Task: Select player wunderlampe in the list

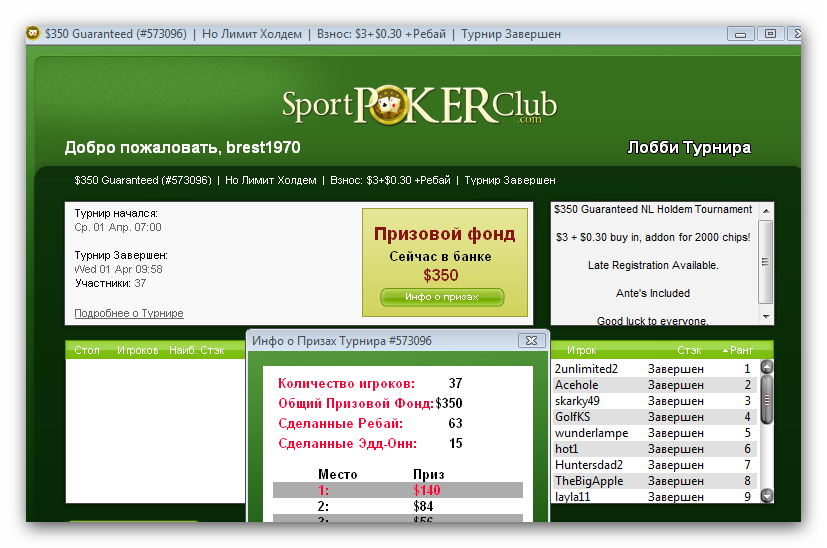Action: coord(653,433)
